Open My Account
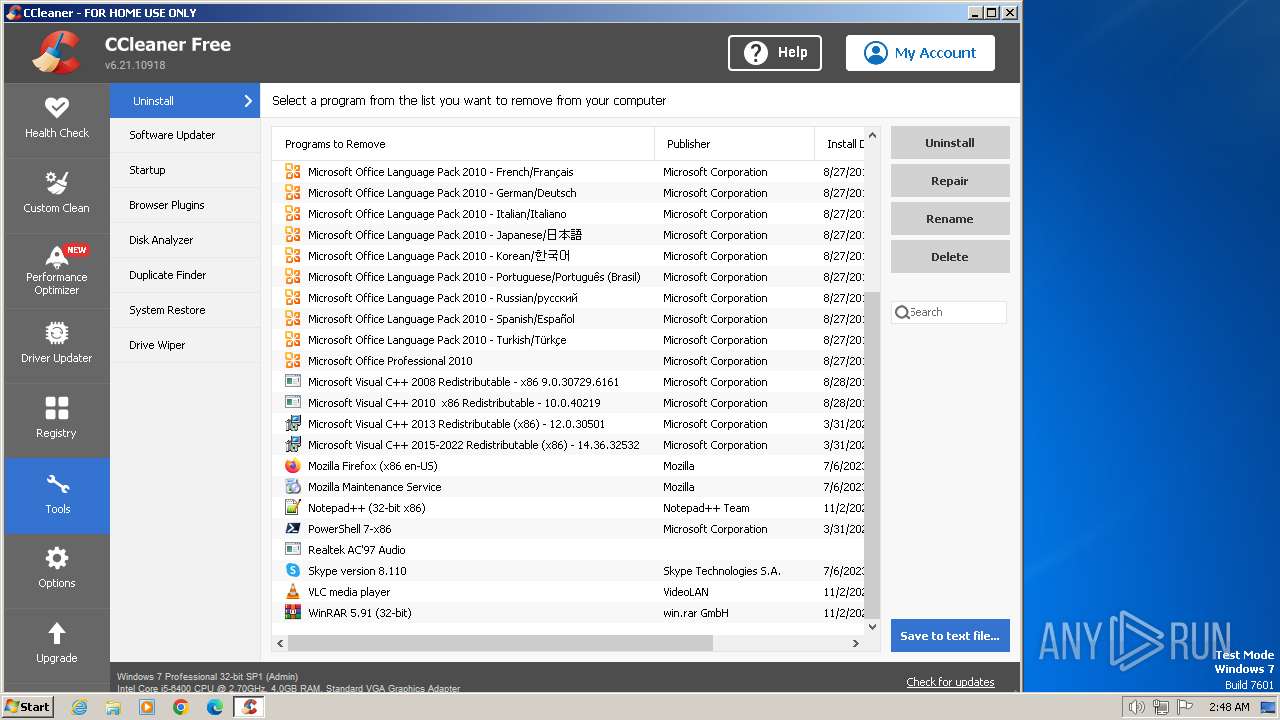Screen dimensions: 1280x720 pyautogui.click(x=920, y=53)
